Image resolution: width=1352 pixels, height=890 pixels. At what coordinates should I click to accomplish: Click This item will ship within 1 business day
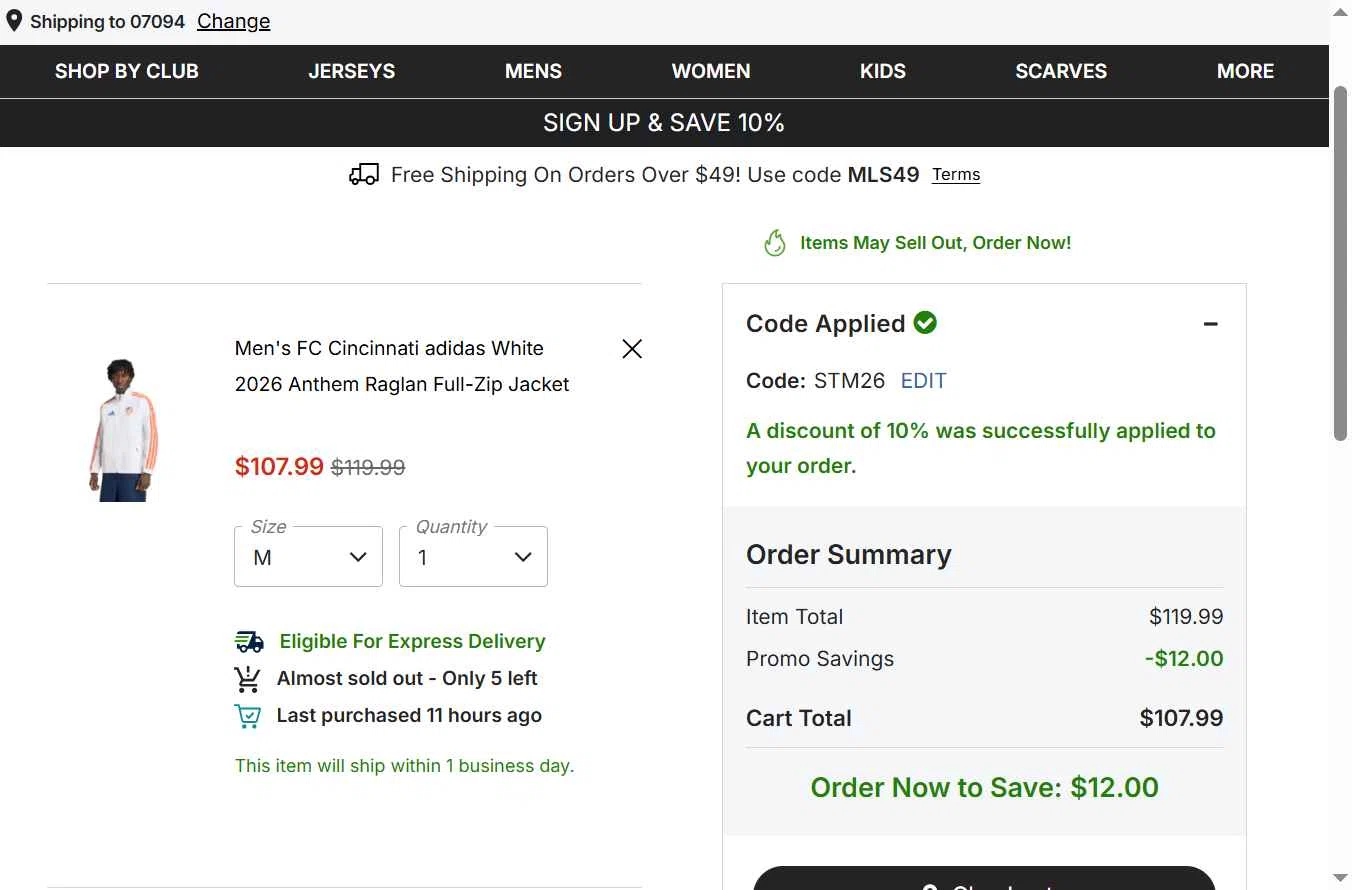point(404,766)
